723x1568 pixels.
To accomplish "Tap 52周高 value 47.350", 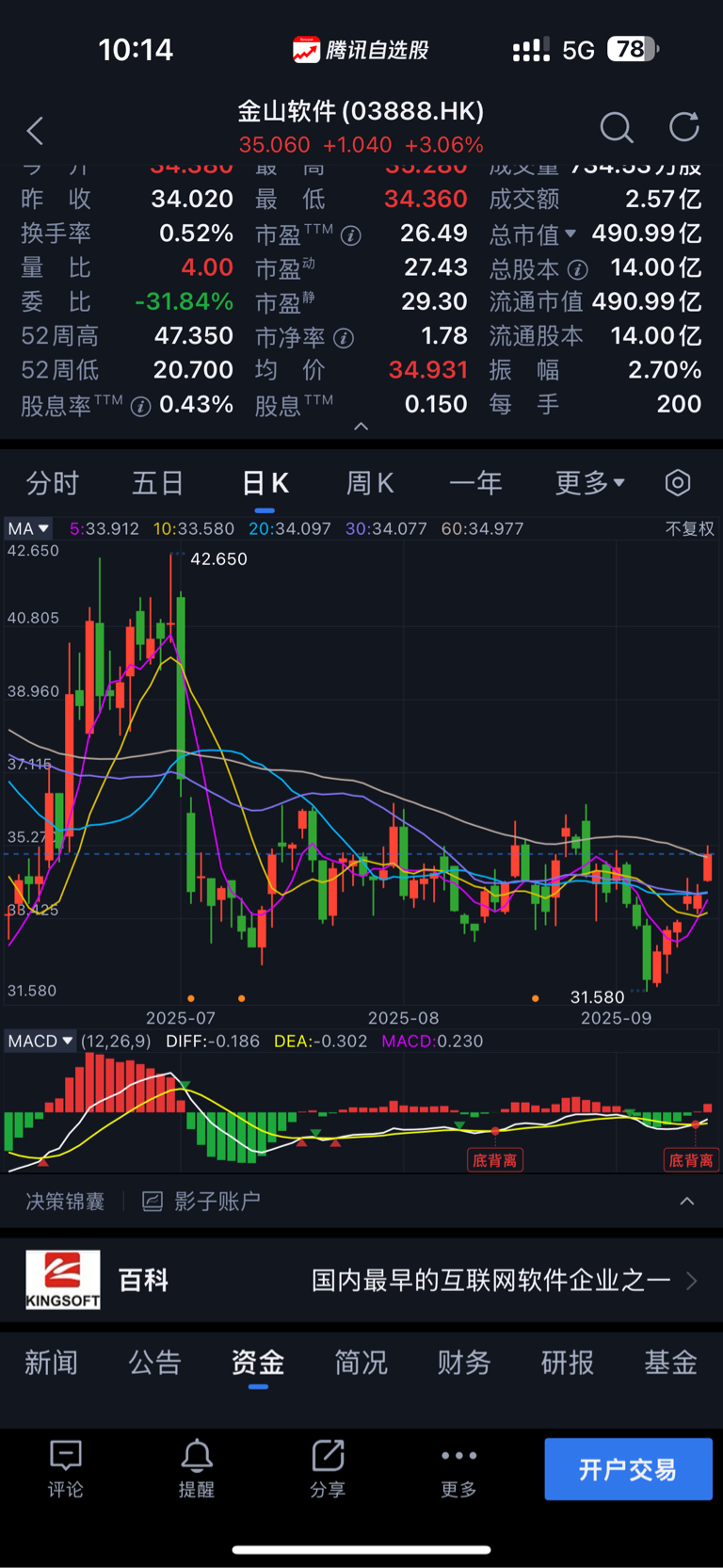I will click(x=193, y=336).
